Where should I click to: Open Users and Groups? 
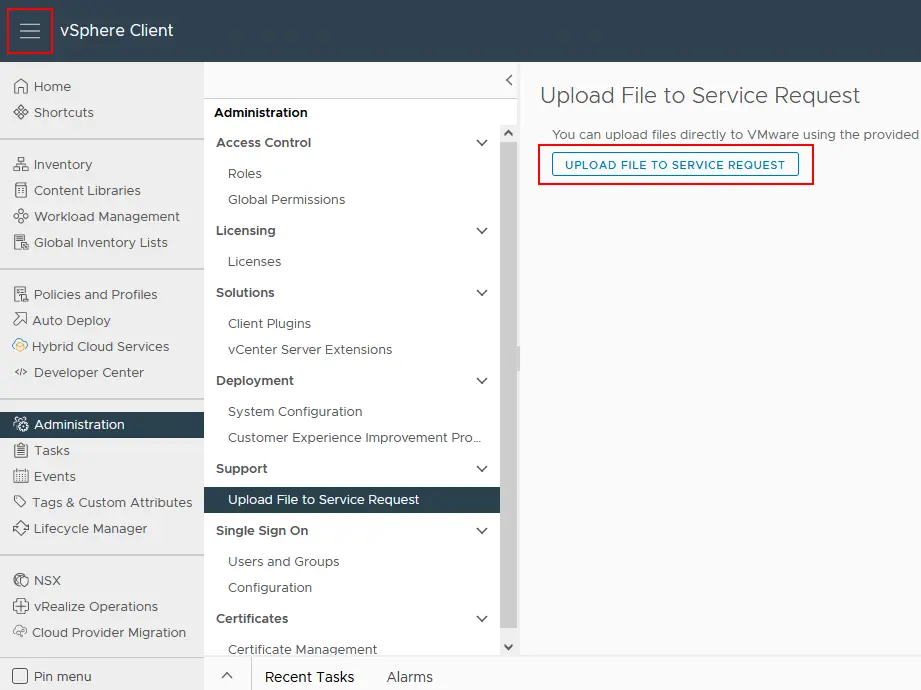coord(284,561)
